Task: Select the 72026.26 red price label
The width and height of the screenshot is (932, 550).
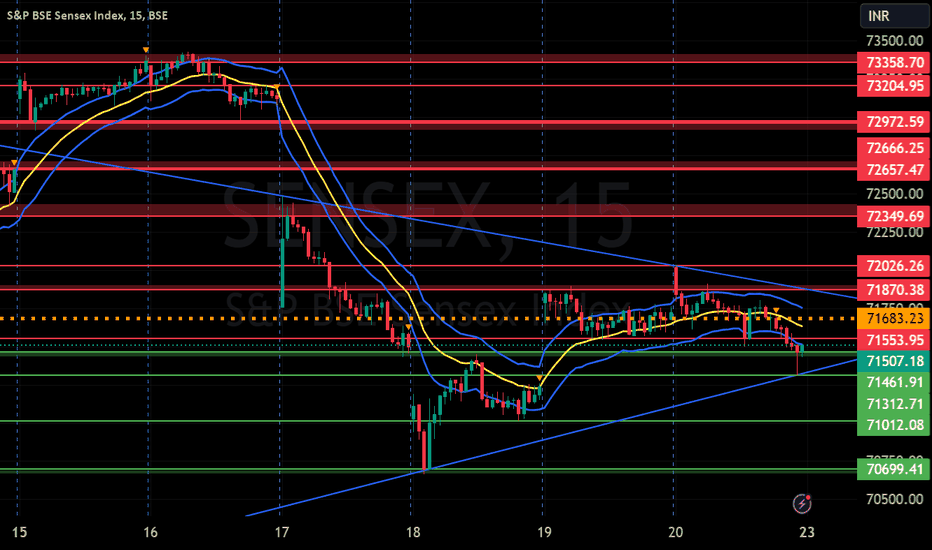Action: [x=894, y=266]
